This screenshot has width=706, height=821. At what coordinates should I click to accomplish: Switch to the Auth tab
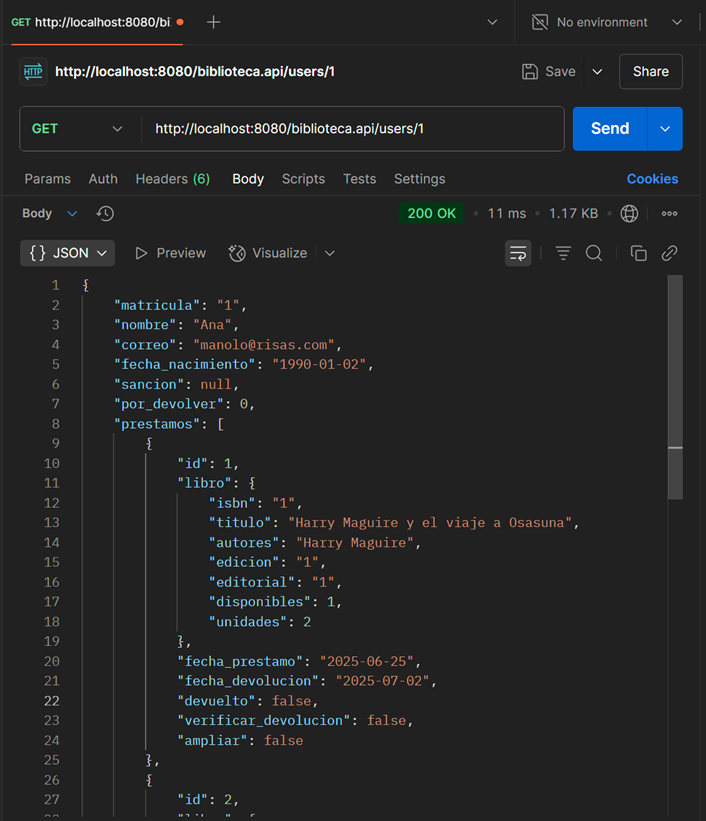click(x=103, y=179)
